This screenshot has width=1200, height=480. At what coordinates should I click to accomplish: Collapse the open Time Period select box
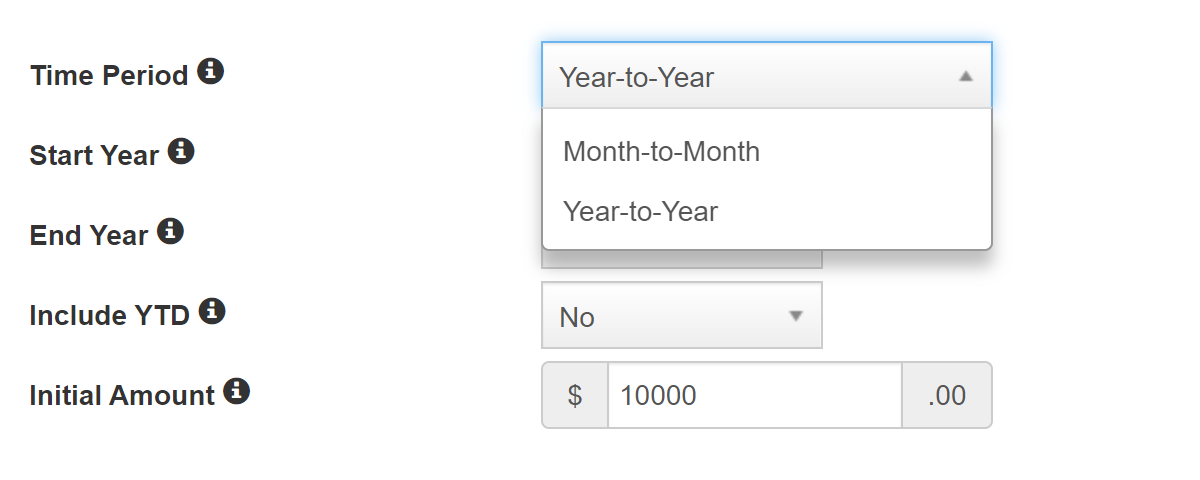click(x=767, y=75)
